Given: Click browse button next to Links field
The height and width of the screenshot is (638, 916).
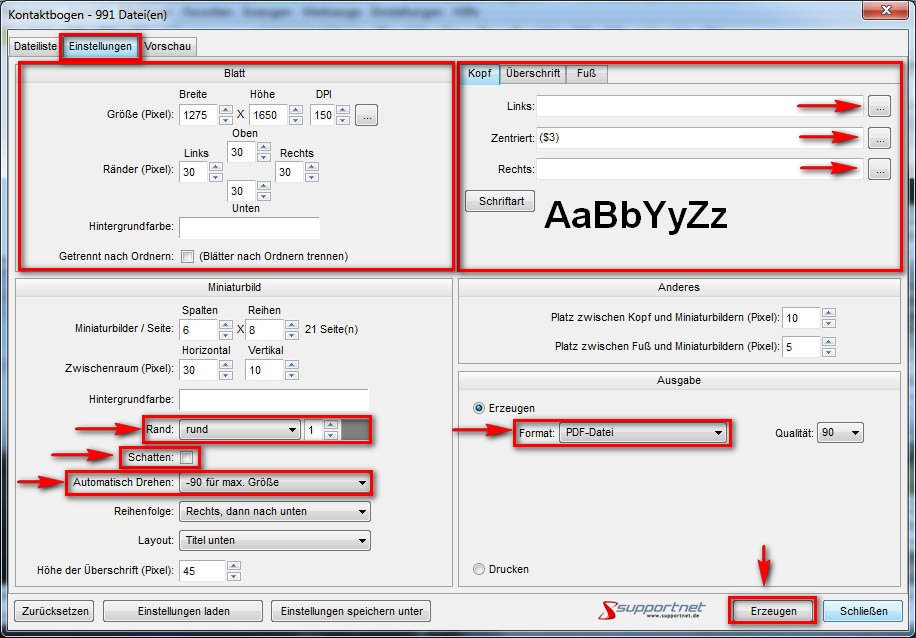Looking at the screenshot, I should click(x=878, y=106).
